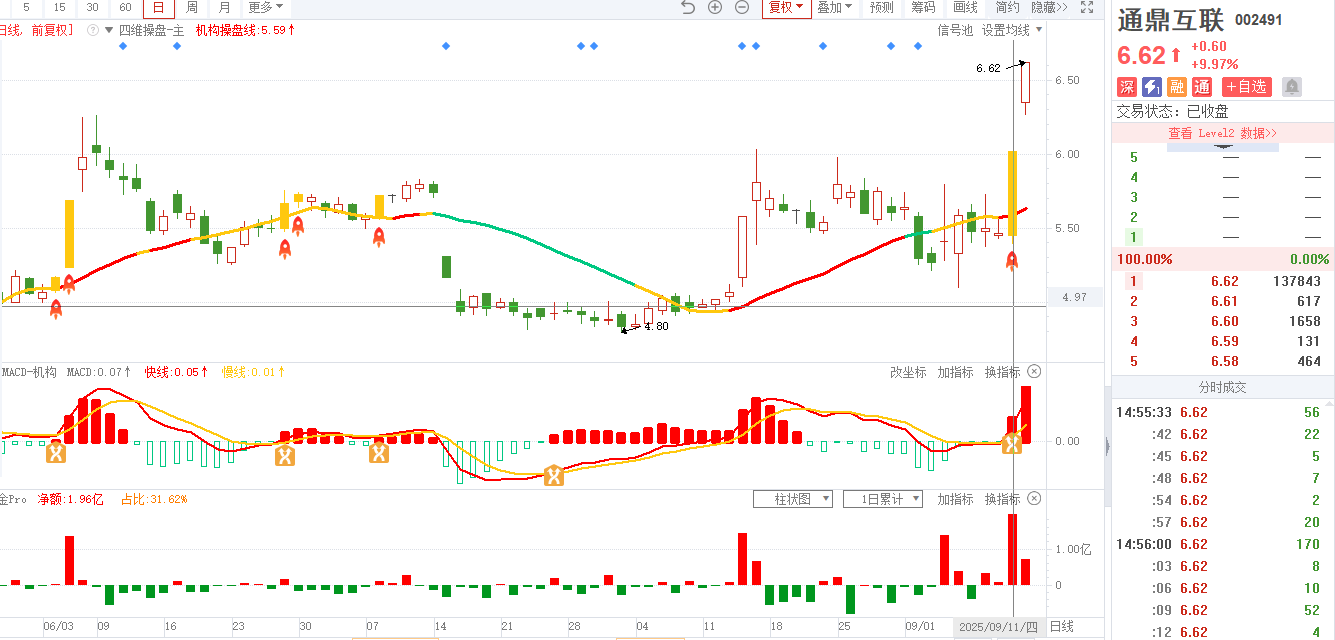The height and width of the screenshot is (640, 1335).
Task: Add stock to watchlist with +自选
Action: tap(1247, 87)
